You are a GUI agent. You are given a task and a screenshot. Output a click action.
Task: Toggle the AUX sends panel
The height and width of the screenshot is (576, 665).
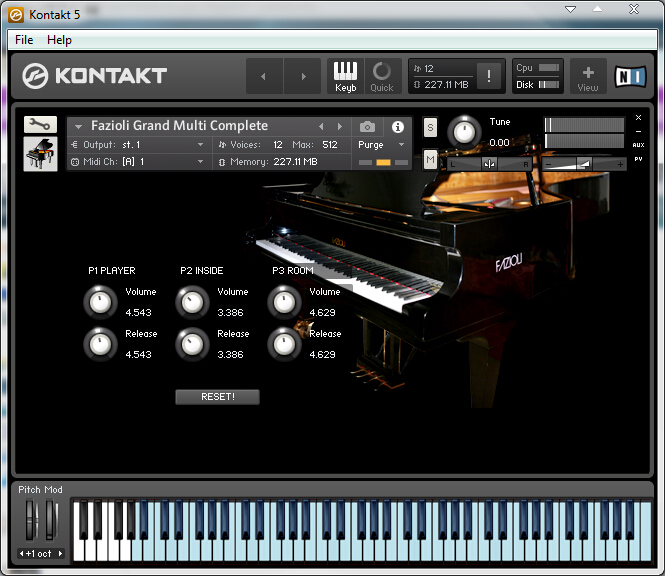[638, 145]
